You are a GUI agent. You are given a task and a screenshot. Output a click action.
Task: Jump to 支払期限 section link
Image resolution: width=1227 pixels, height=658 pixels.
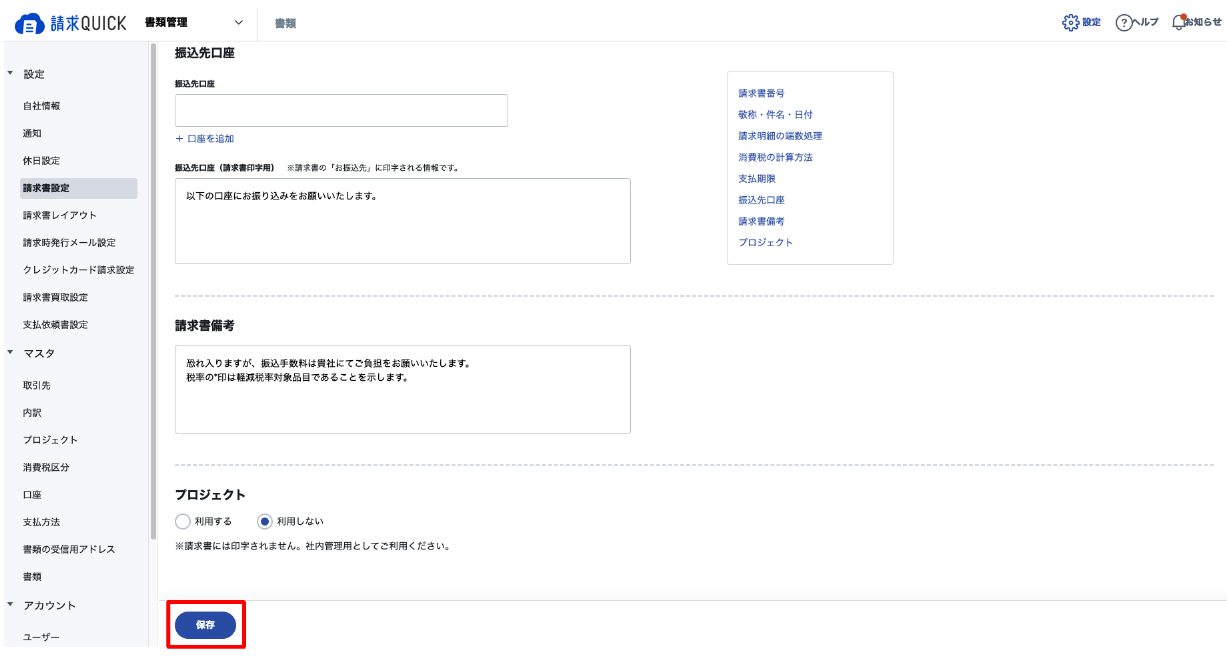[756, 179]
